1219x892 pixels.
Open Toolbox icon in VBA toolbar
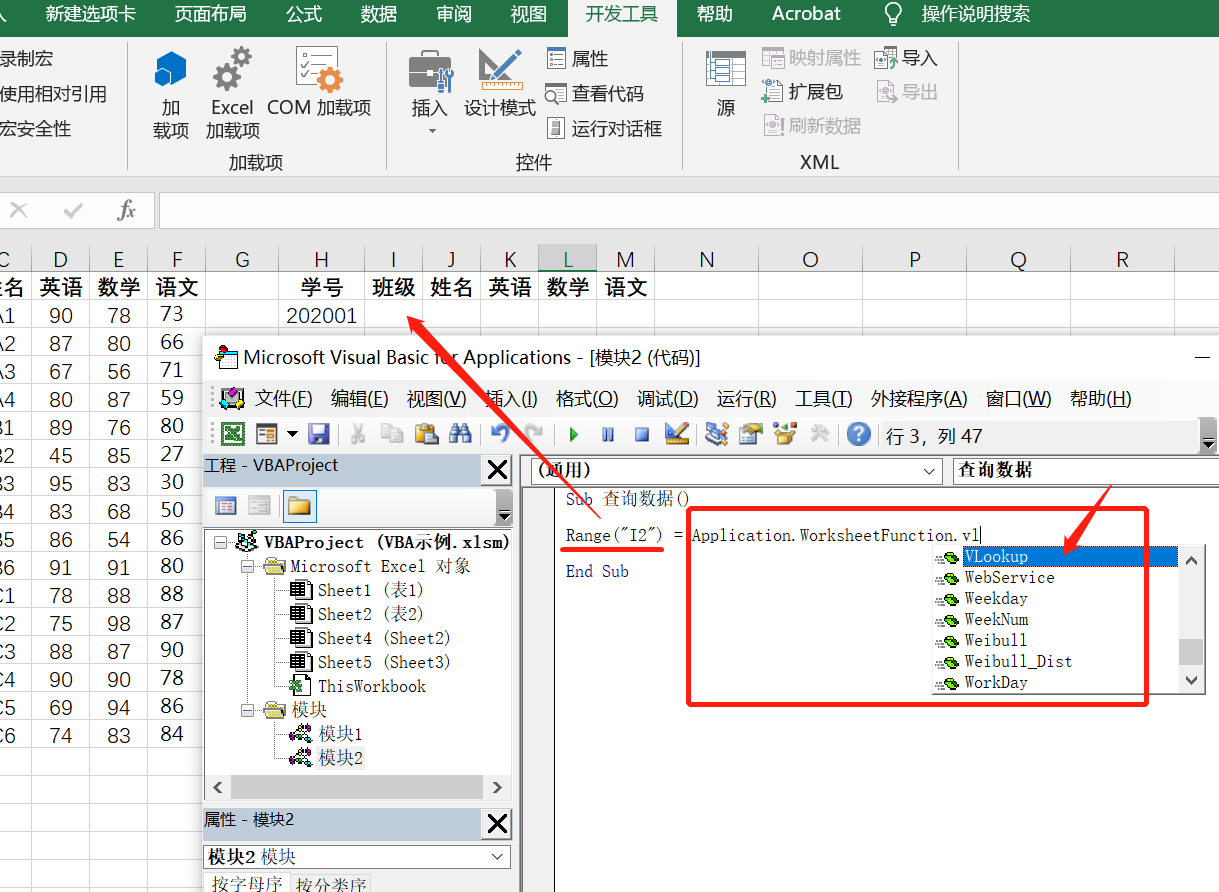(820, 434)
